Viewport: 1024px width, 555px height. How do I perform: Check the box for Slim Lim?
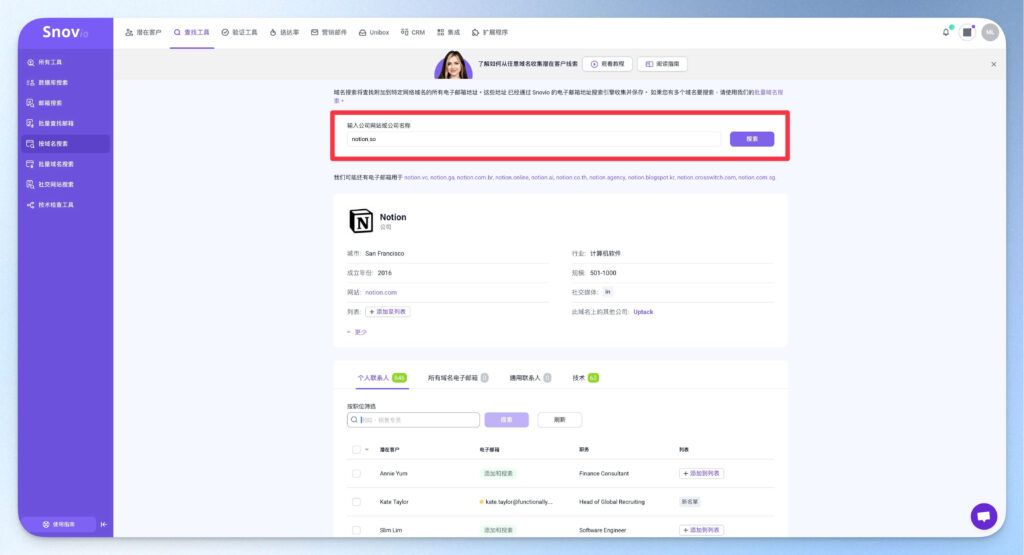tap(356, 530)
